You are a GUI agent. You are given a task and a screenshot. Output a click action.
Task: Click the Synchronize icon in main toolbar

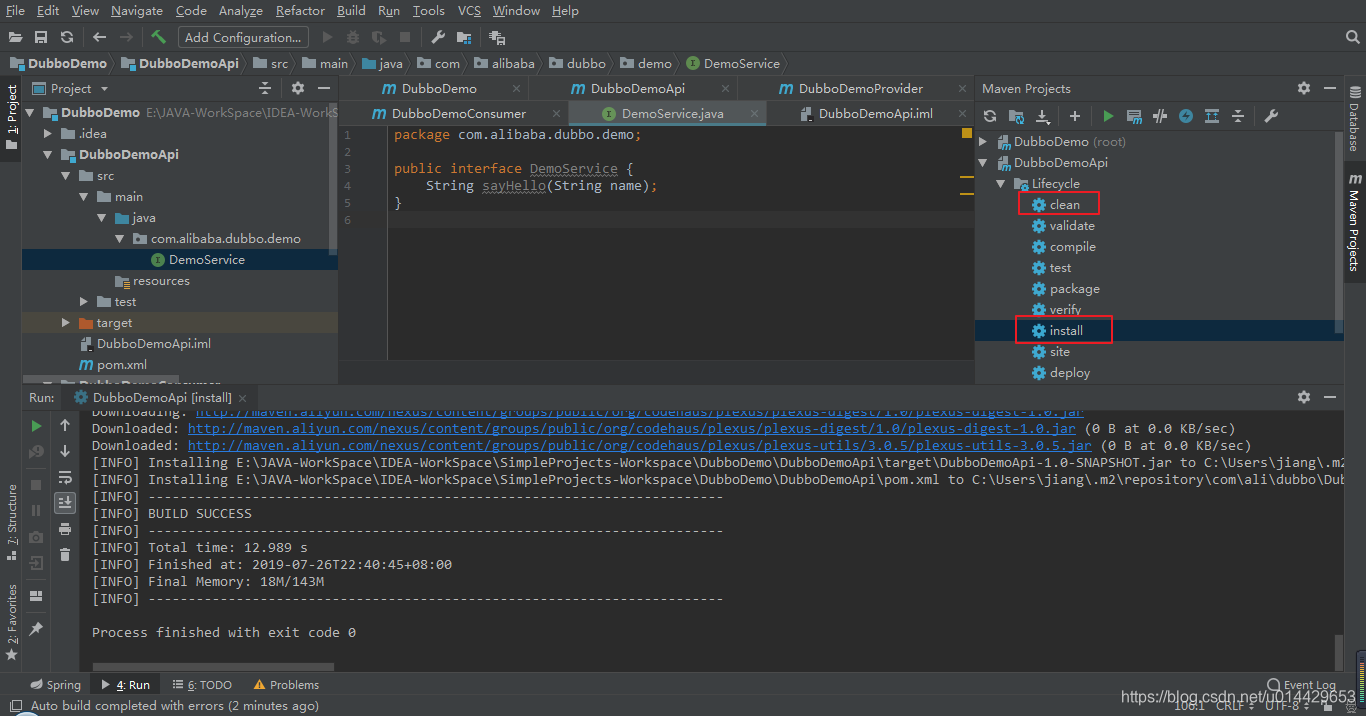point(67,37)
